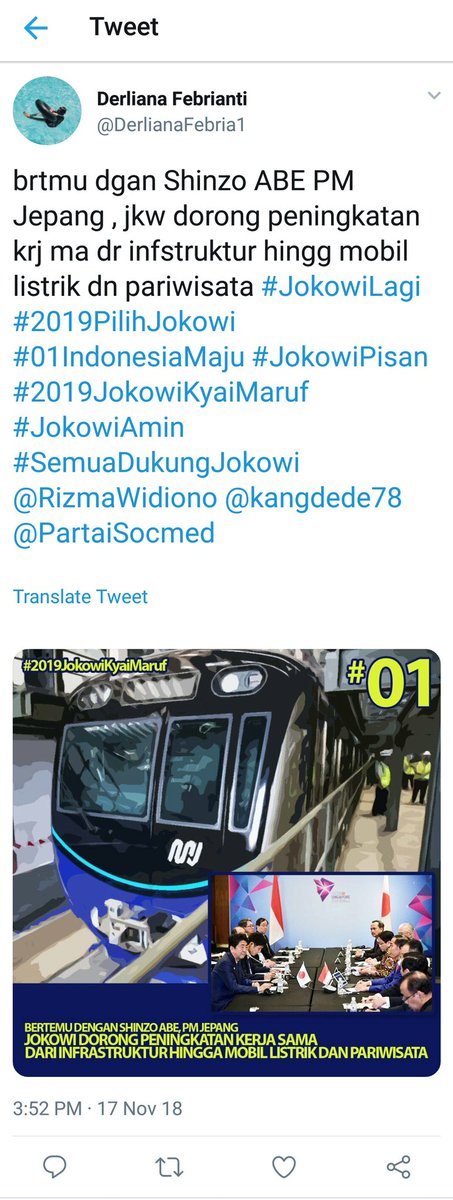Reply using the comment bubble icon

(56, 1166)
